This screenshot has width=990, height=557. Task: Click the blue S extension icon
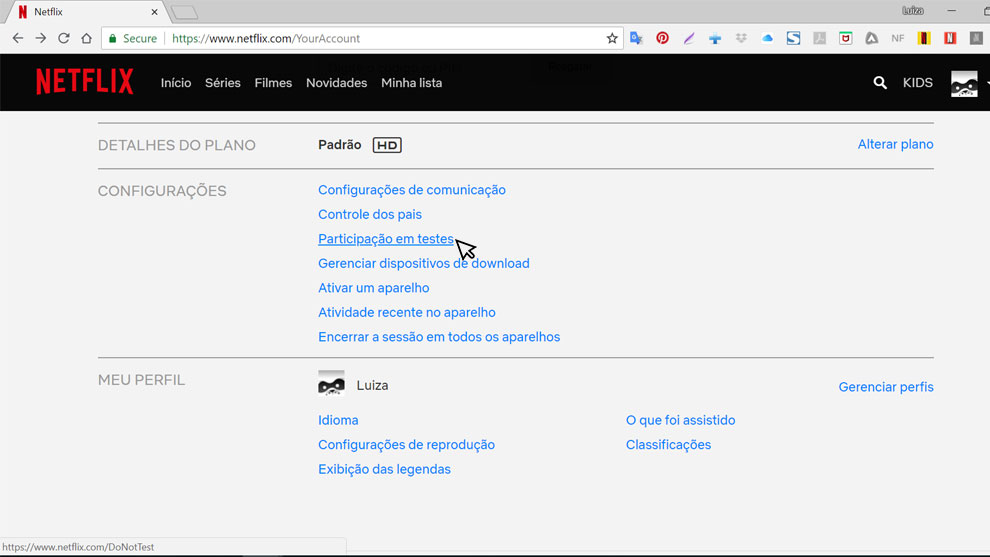click(x=794, y=39)
